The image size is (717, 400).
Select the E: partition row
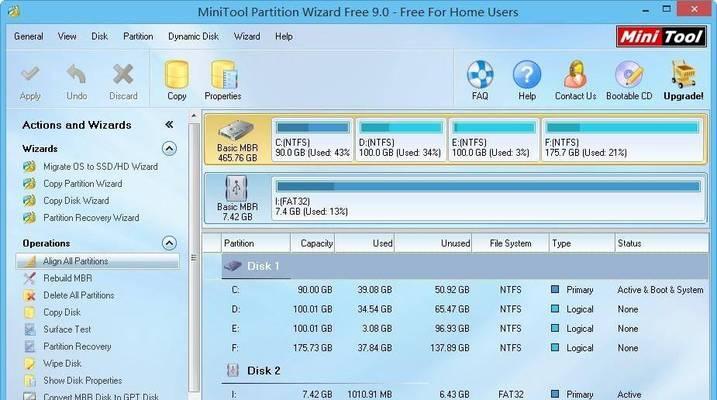pos(465,329)
